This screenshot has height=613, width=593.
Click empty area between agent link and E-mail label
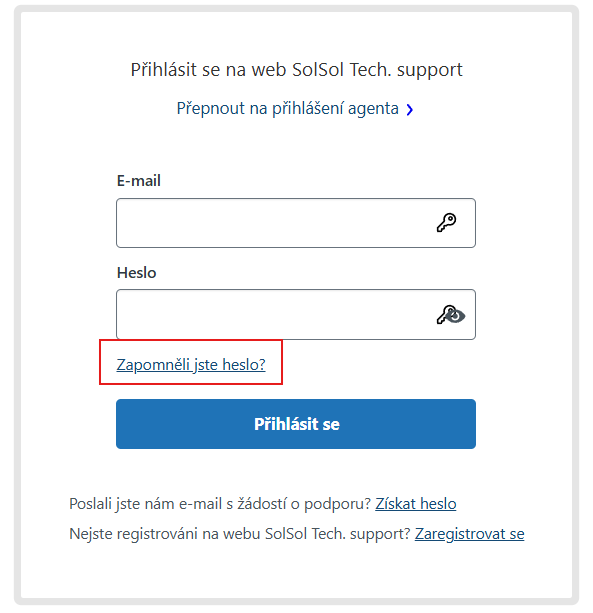pyautogui.click(x=296, y=147)
